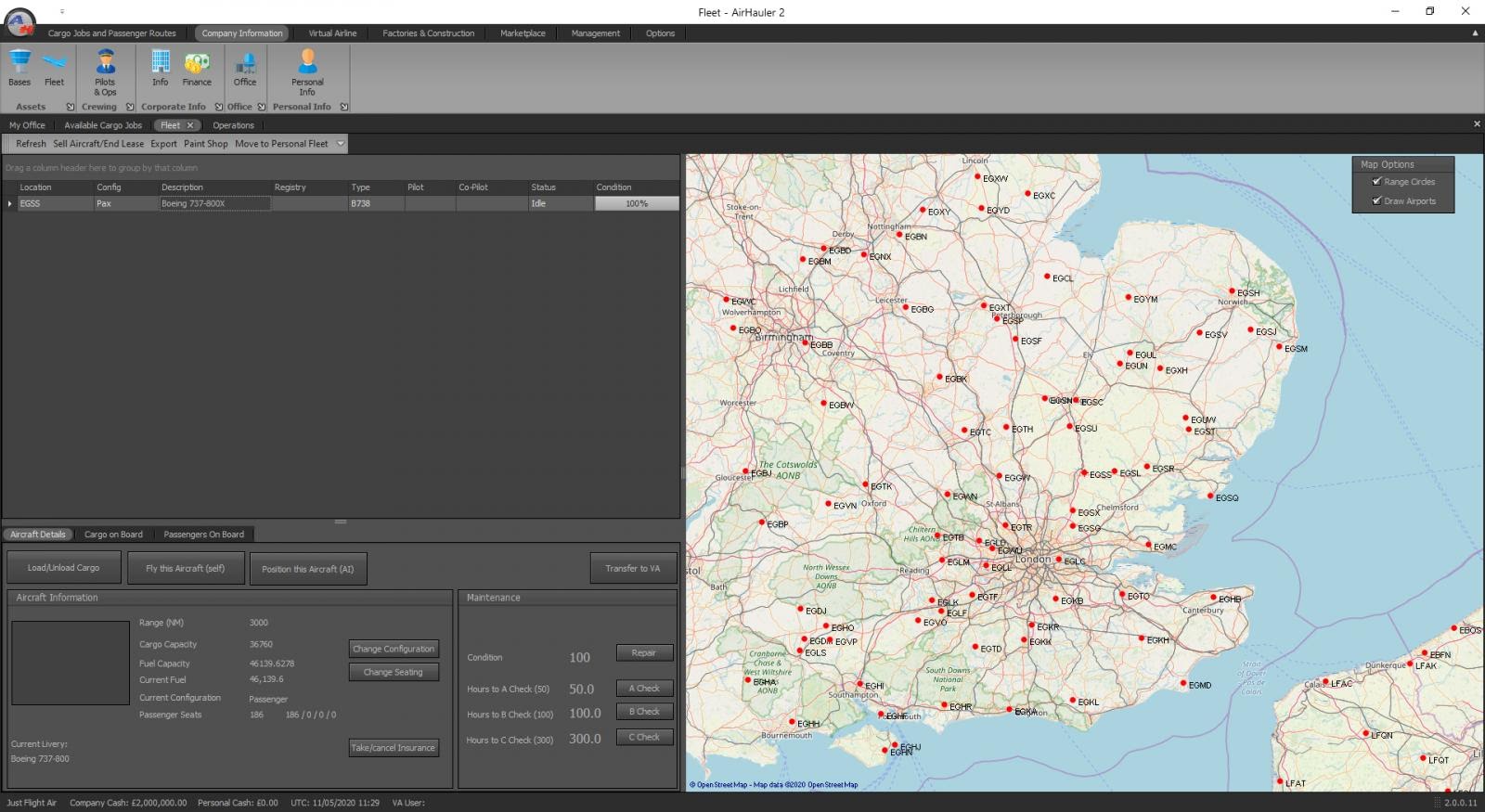Close the Fleet document tab
The image size is (1485, 812).
(190, 125)
